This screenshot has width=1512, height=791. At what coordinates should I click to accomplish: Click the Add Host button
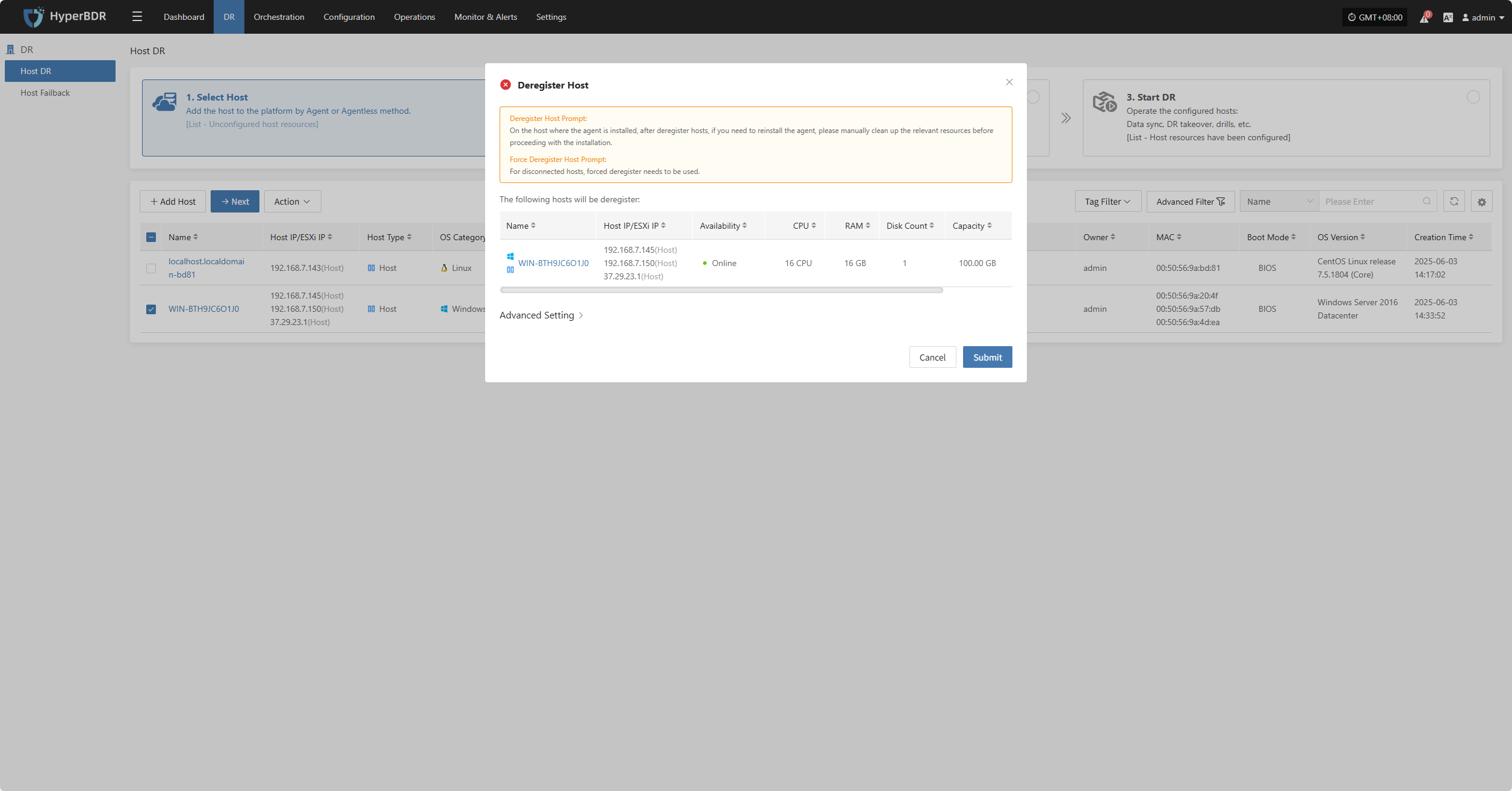(173, 202)
